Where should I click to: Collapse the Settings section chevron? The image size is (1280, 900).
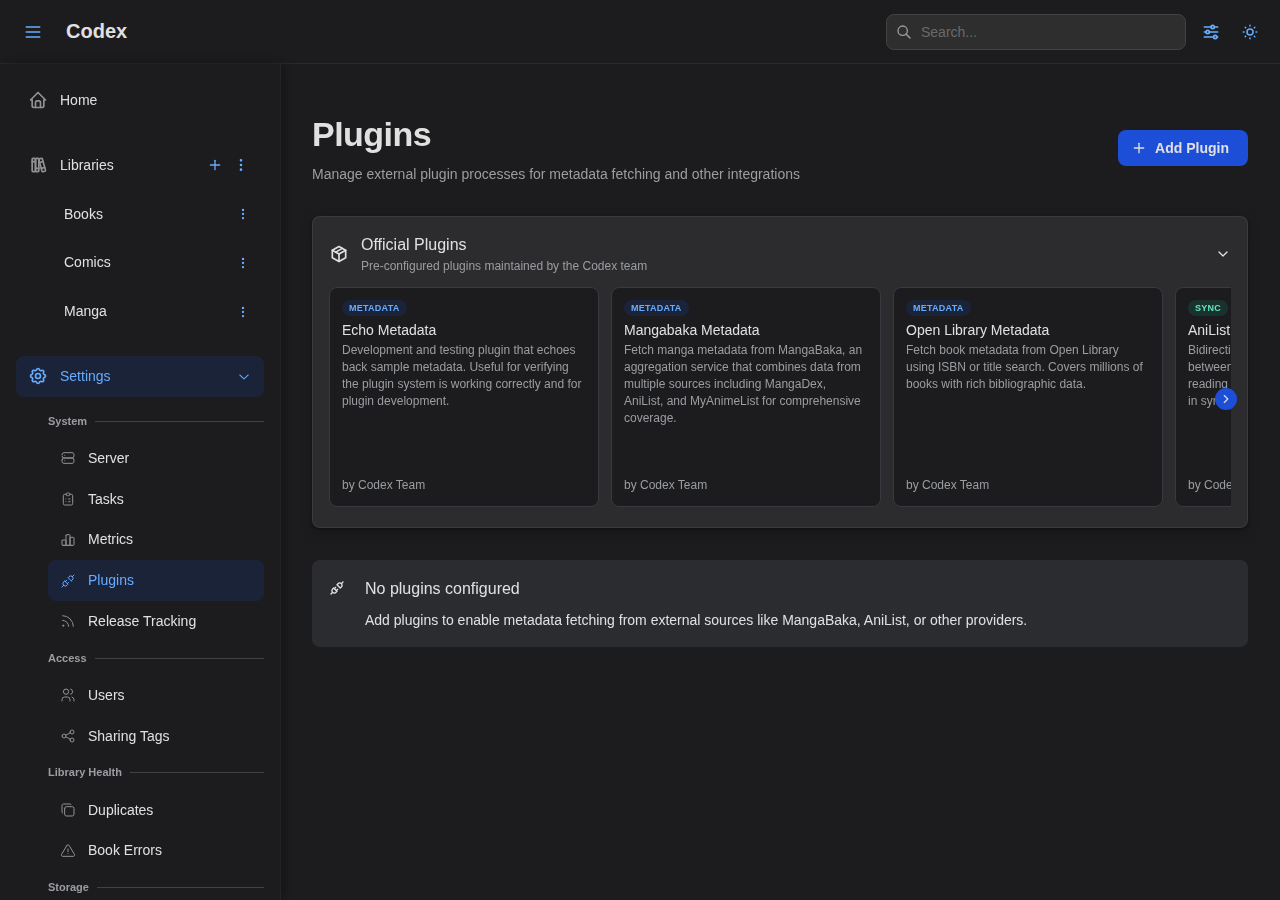pos(244,377)
